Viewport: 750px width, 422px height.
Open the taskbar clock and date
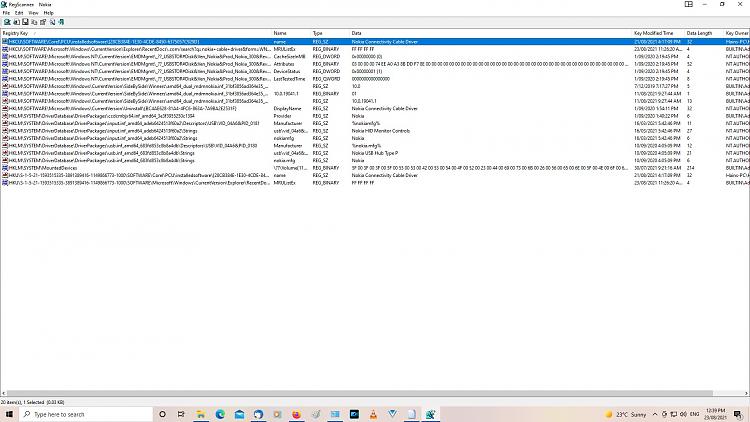(x=715, y=414)
